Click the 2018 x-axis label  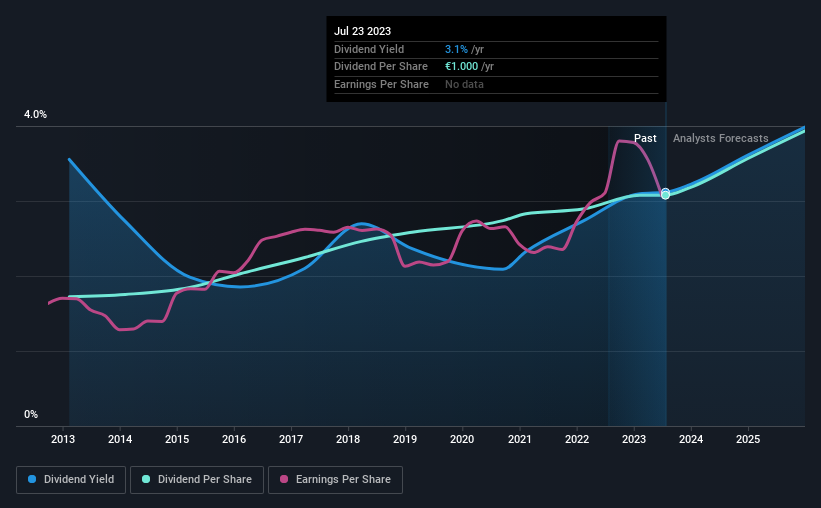click(348, 439)
